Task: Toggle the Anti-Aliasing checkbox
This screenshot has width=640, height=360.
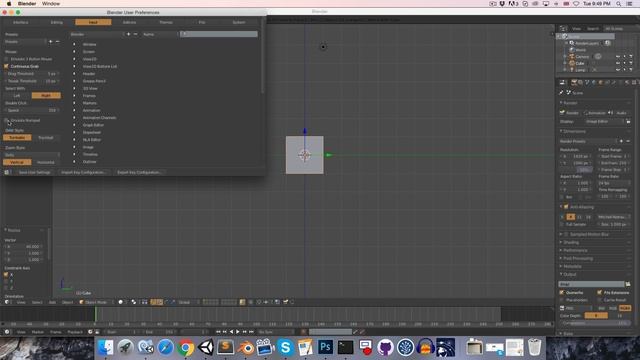Action: pos(566,207)
